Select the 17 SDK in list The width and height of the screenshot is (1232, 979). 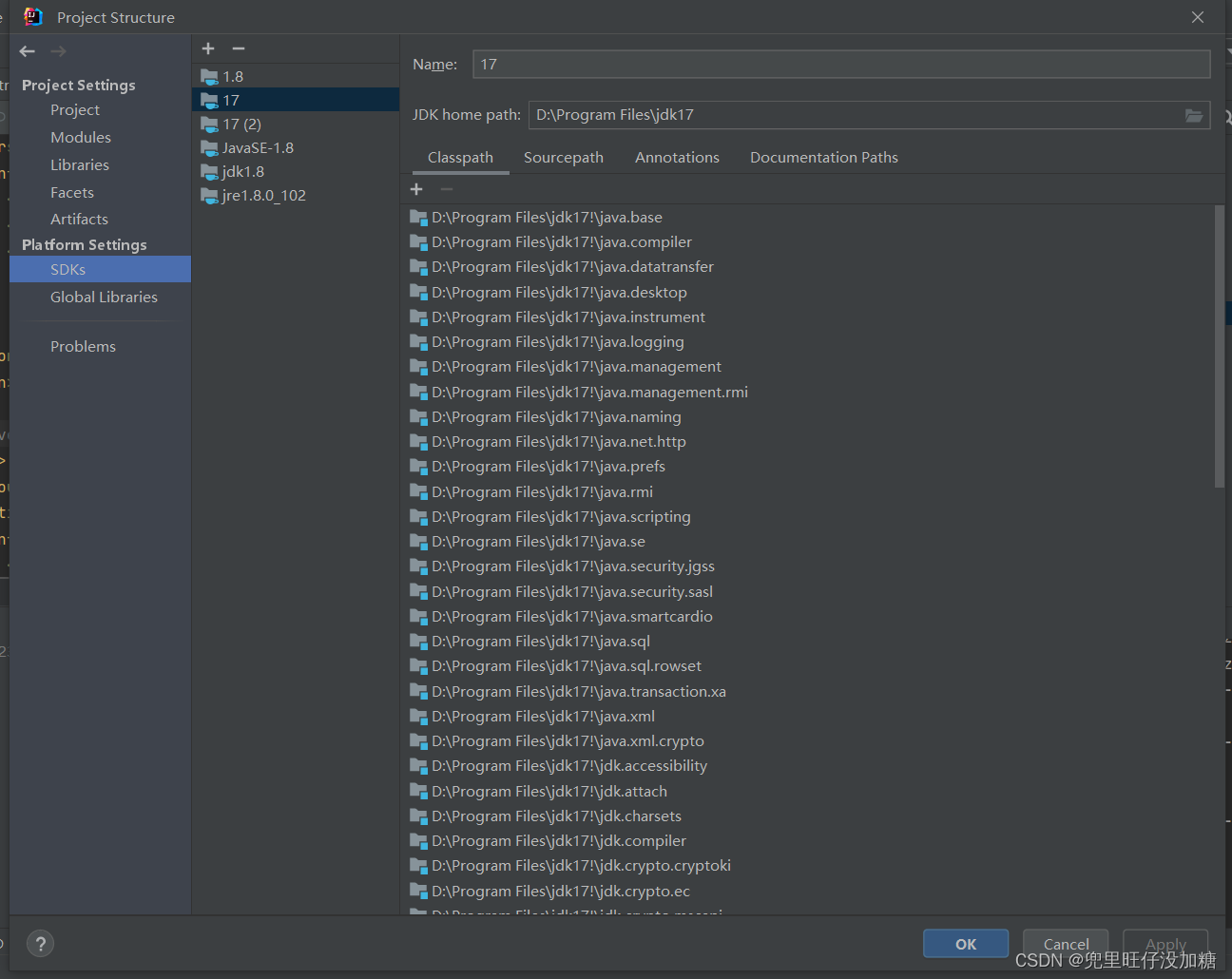pyautogui.click(x=296, y=101)
